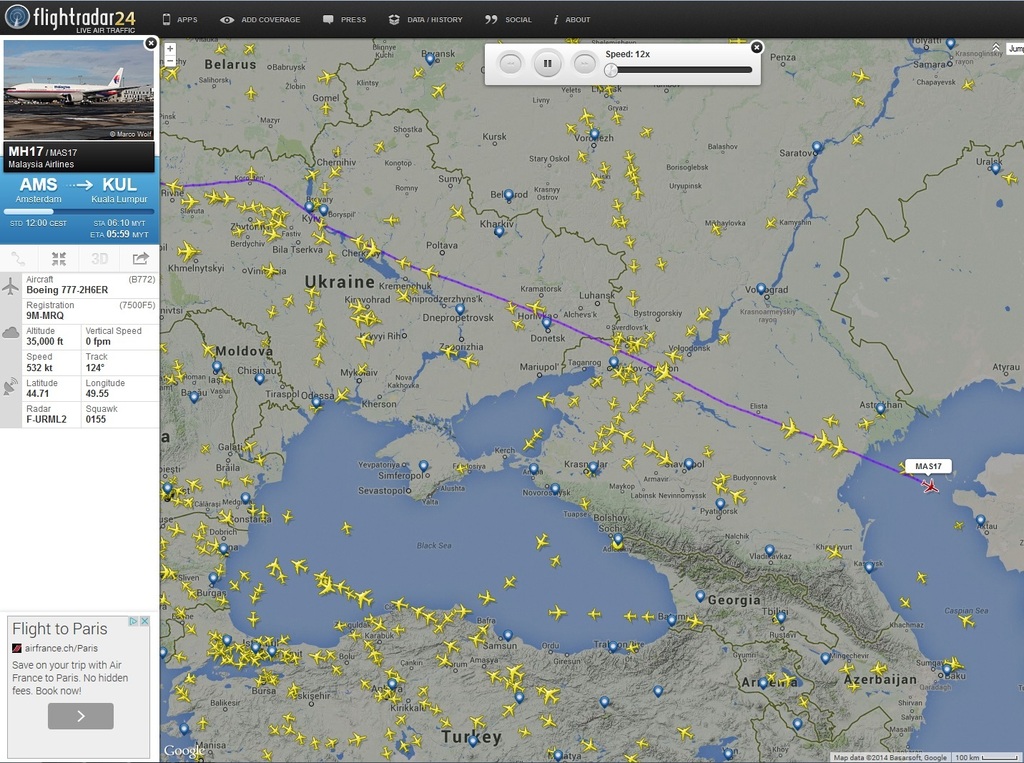Viewport: 1024px width, 763px height.
Task: Click the ad's arrow button
Action: pyautogui.click(x=80, y=716)
